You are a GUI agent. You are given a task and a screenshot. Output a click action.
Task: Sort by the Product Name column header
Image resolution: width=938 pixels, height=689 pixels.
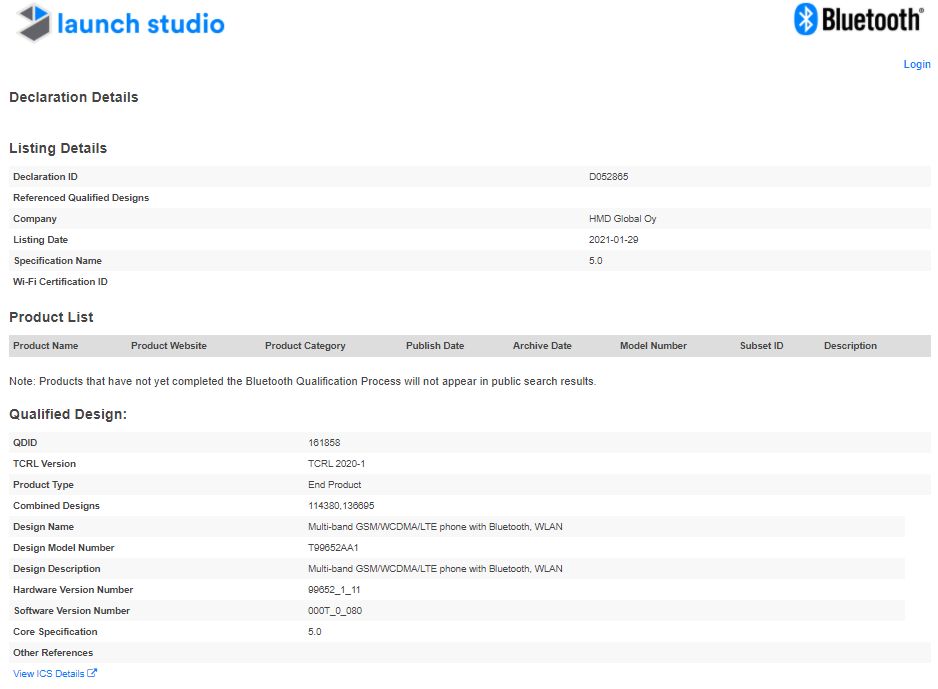[46, 346]
